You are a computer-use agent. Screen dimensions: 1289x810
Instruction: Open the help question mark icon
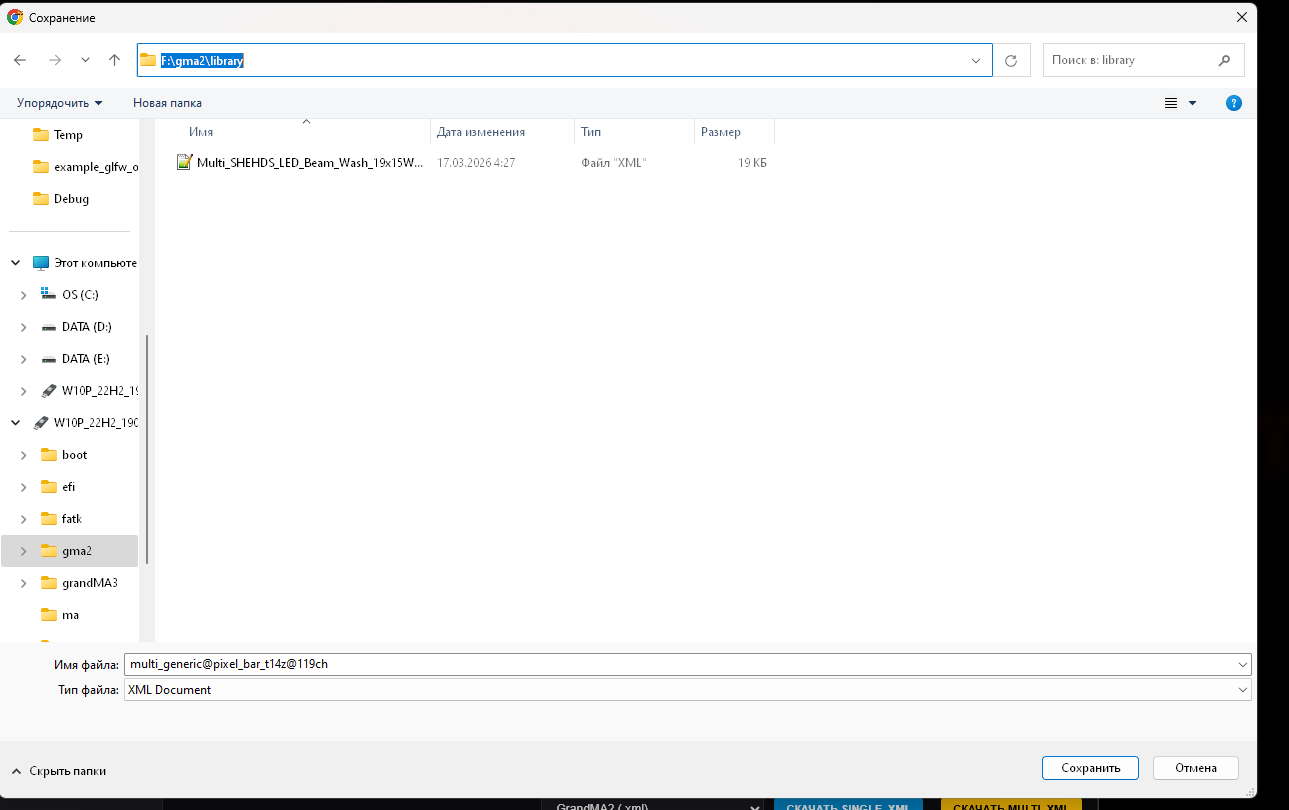click(1234, 103)
